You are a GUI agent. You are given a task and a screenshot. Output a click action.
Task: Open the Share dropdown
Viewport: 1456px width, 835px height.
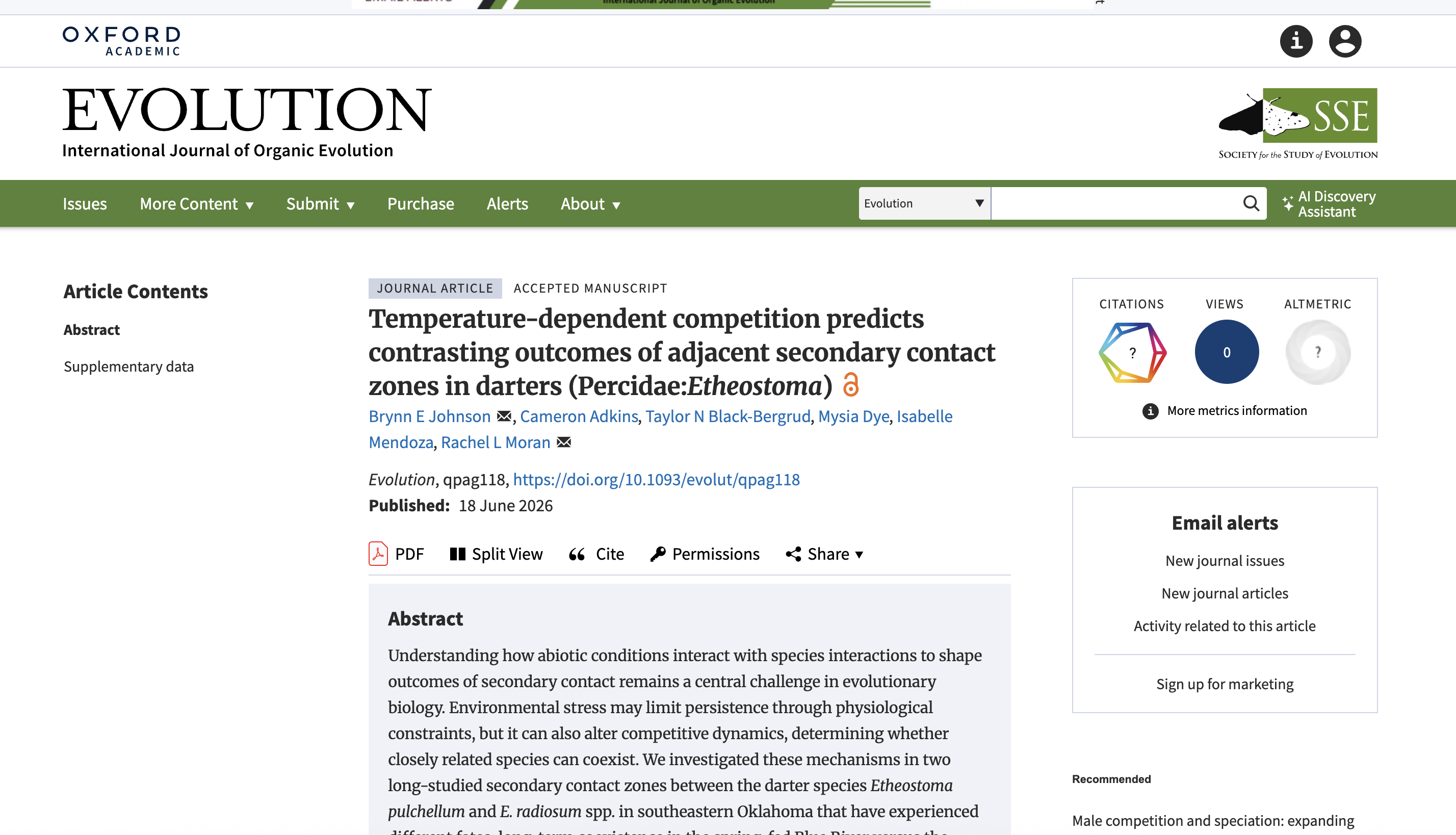pos(825,554)
